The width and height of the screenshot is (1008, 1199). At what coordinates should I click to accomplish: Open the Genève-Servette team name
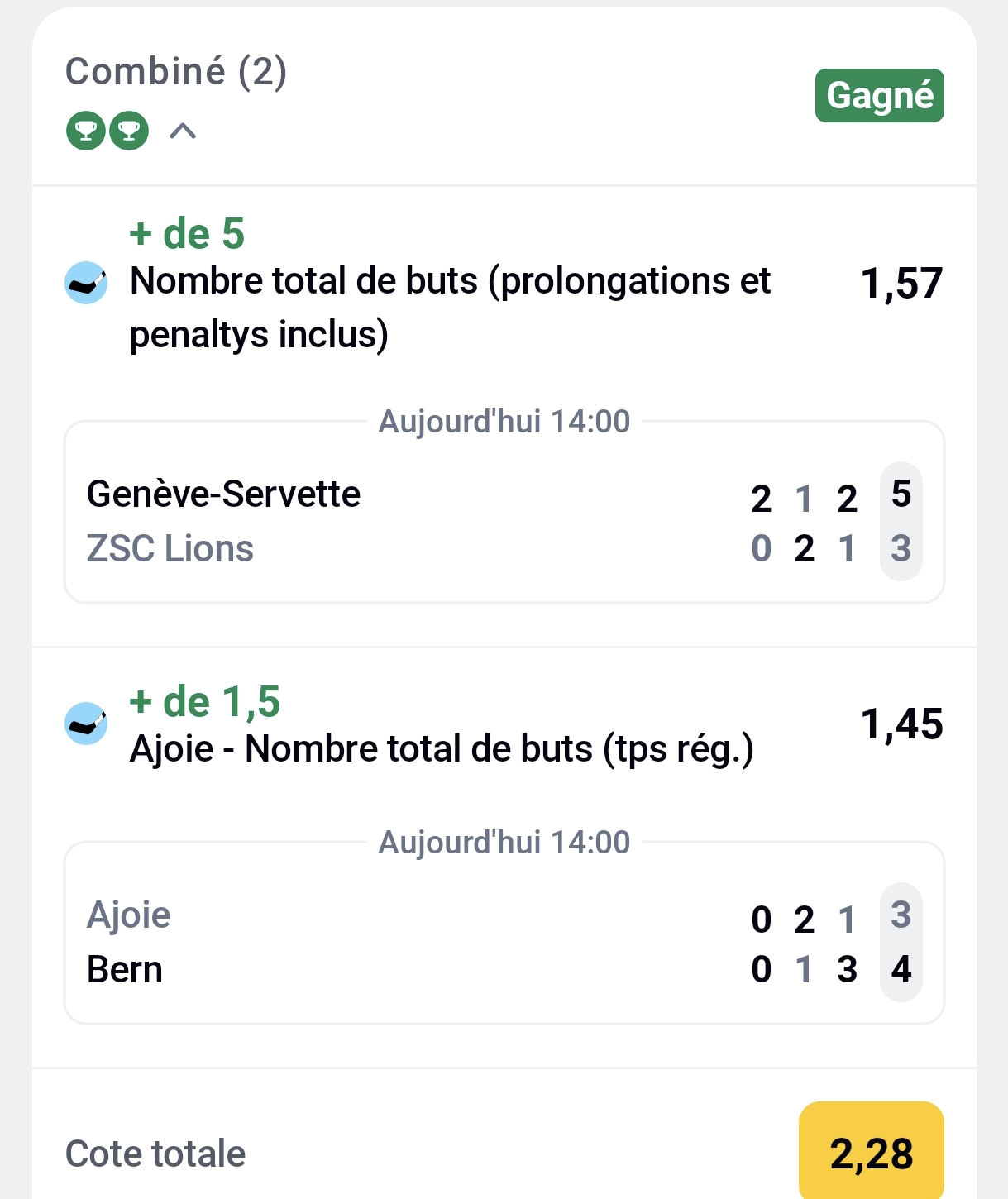coord(223,494)
